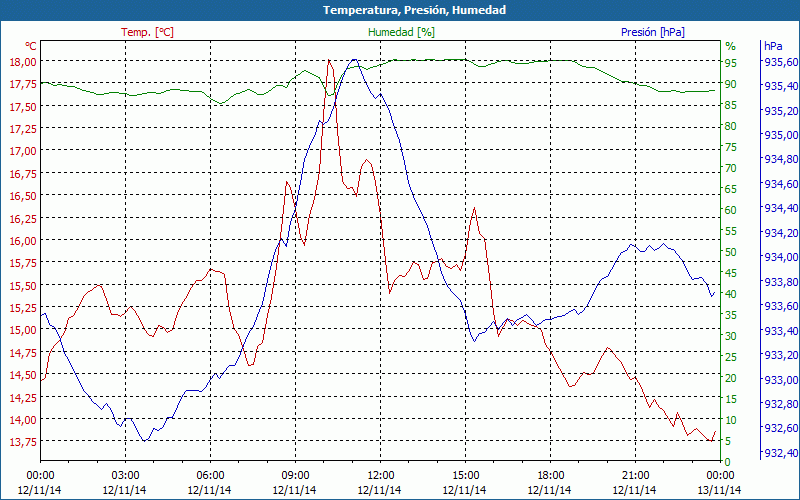Click the blue 'hPa' unit label on pressure axis

773,46
